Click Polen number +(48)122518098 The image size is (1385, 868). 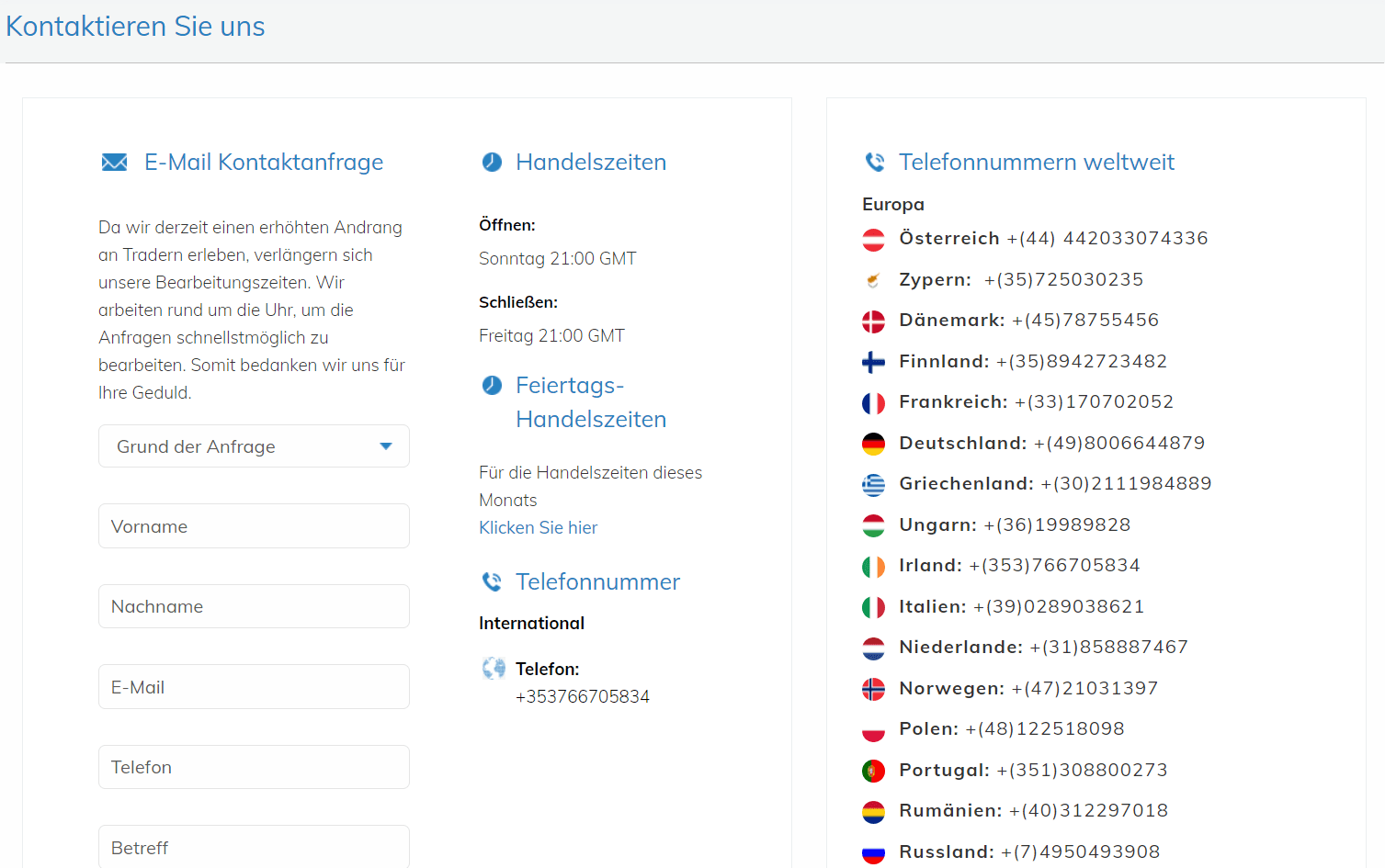click(1045, 728)
